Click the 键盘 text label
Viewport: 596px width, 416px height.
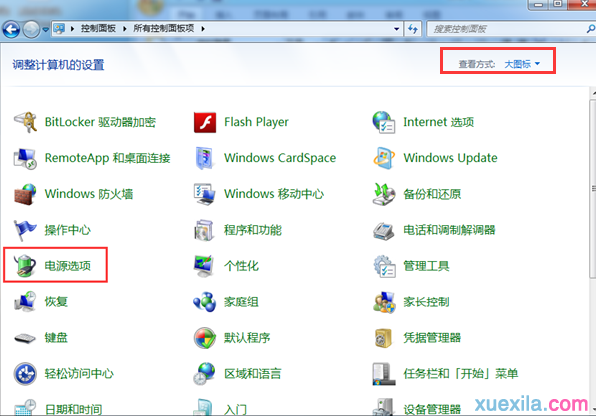pos(56,338)
